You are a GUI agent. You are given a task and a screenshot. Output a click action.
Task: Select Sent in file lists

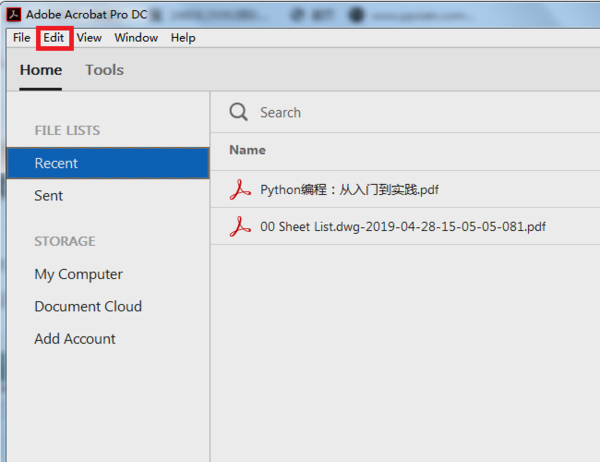click(x=49, y=196)
